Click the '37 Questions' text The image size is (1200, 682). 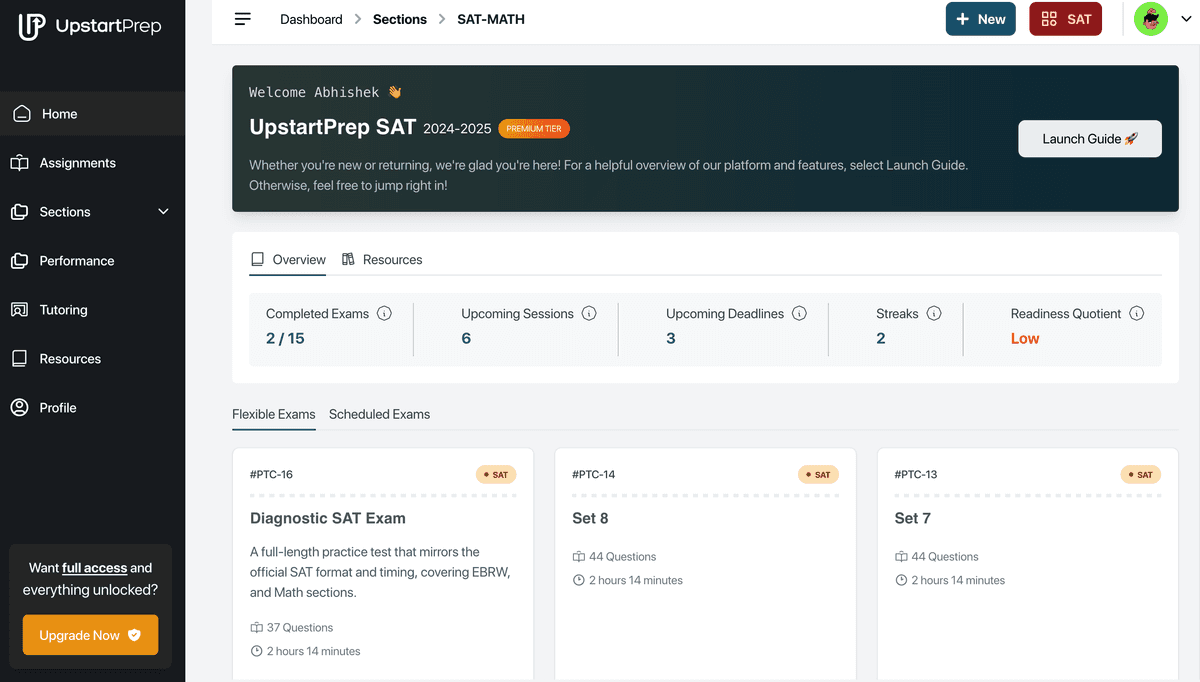[300, 628]
